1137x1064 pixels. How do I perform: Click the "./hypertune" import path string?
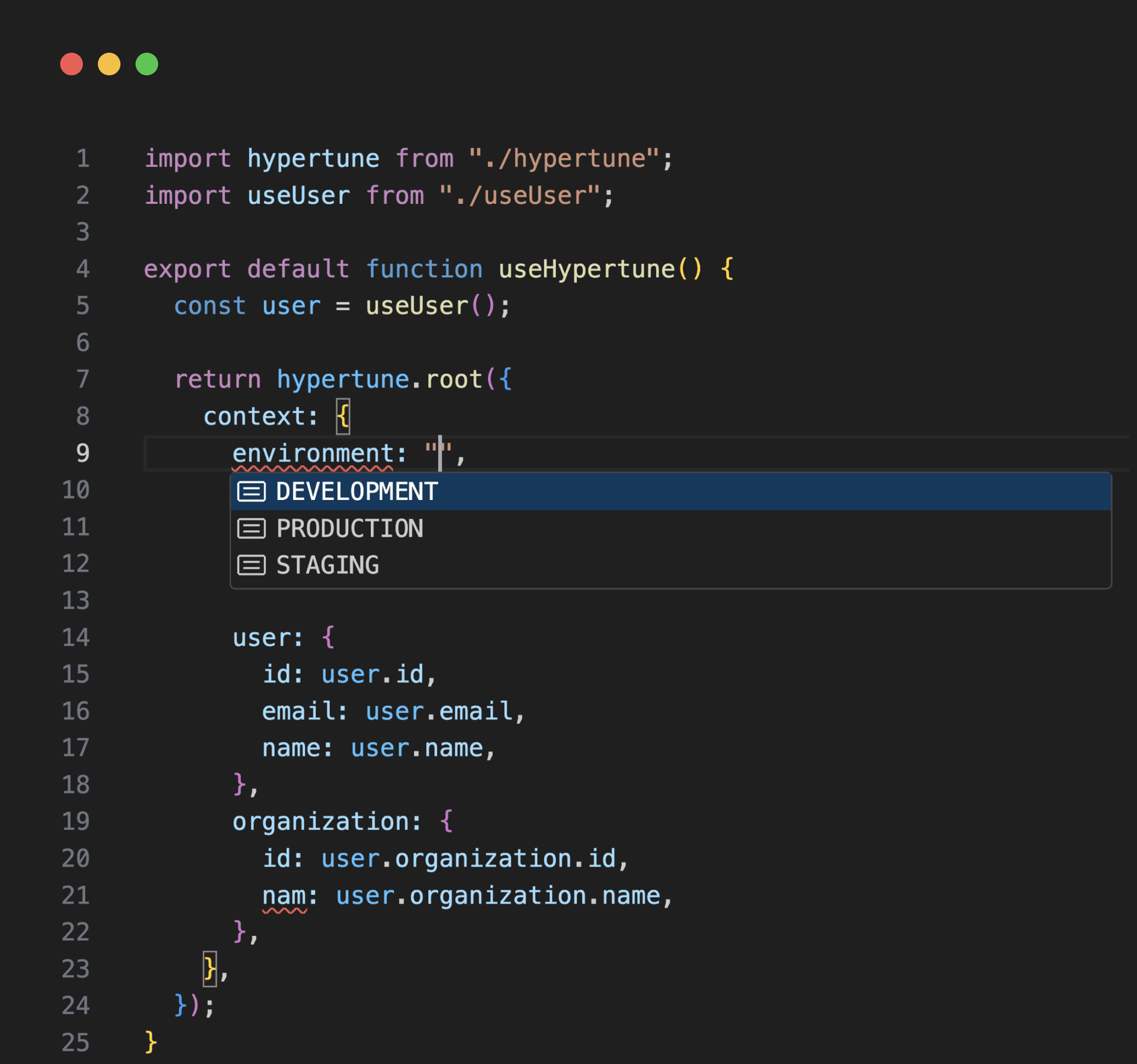point(564,159)
